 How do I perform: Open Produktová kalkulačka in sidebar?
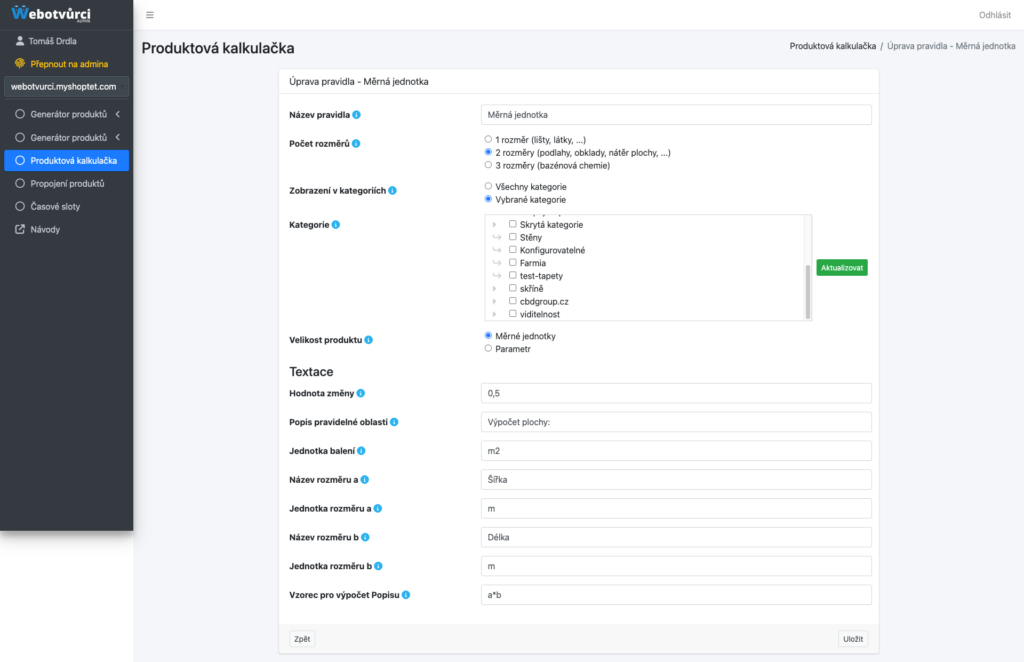(67, 161)
